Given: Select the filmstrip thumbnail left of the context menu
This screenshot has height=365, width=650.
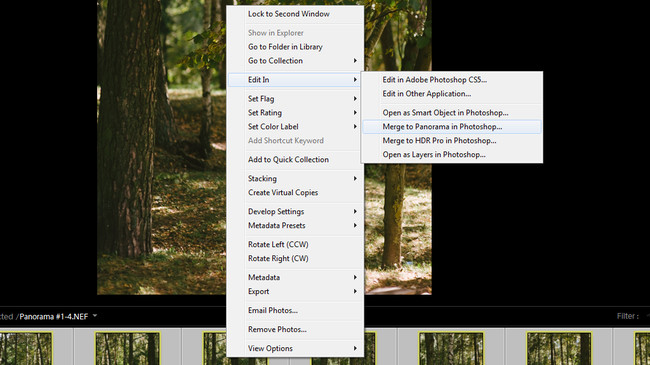Looking at the screenshot, I should pyautogui.click(x=127, y=348).
